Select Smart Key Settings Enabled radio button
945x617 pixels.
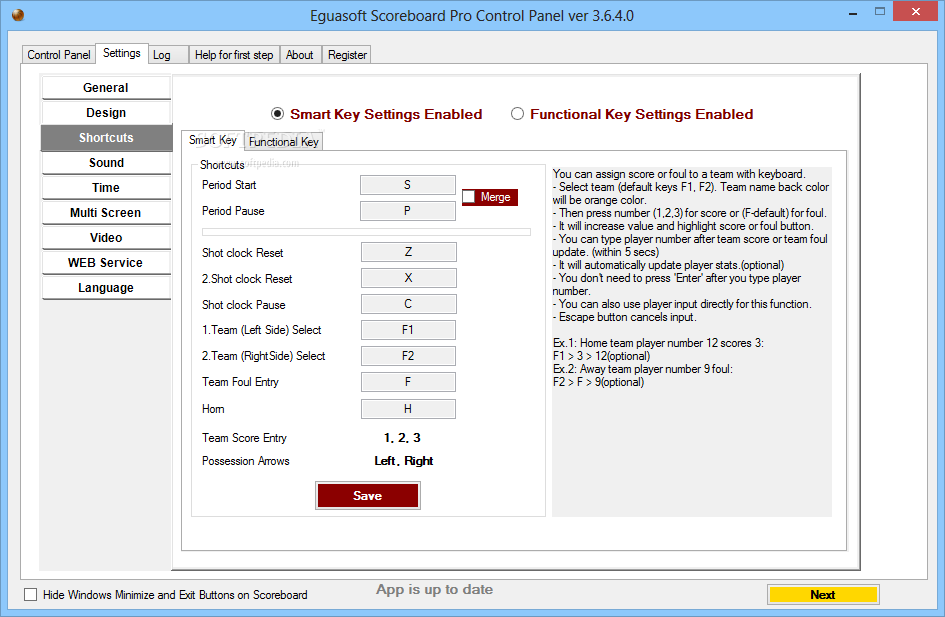(x=277, y=114)
